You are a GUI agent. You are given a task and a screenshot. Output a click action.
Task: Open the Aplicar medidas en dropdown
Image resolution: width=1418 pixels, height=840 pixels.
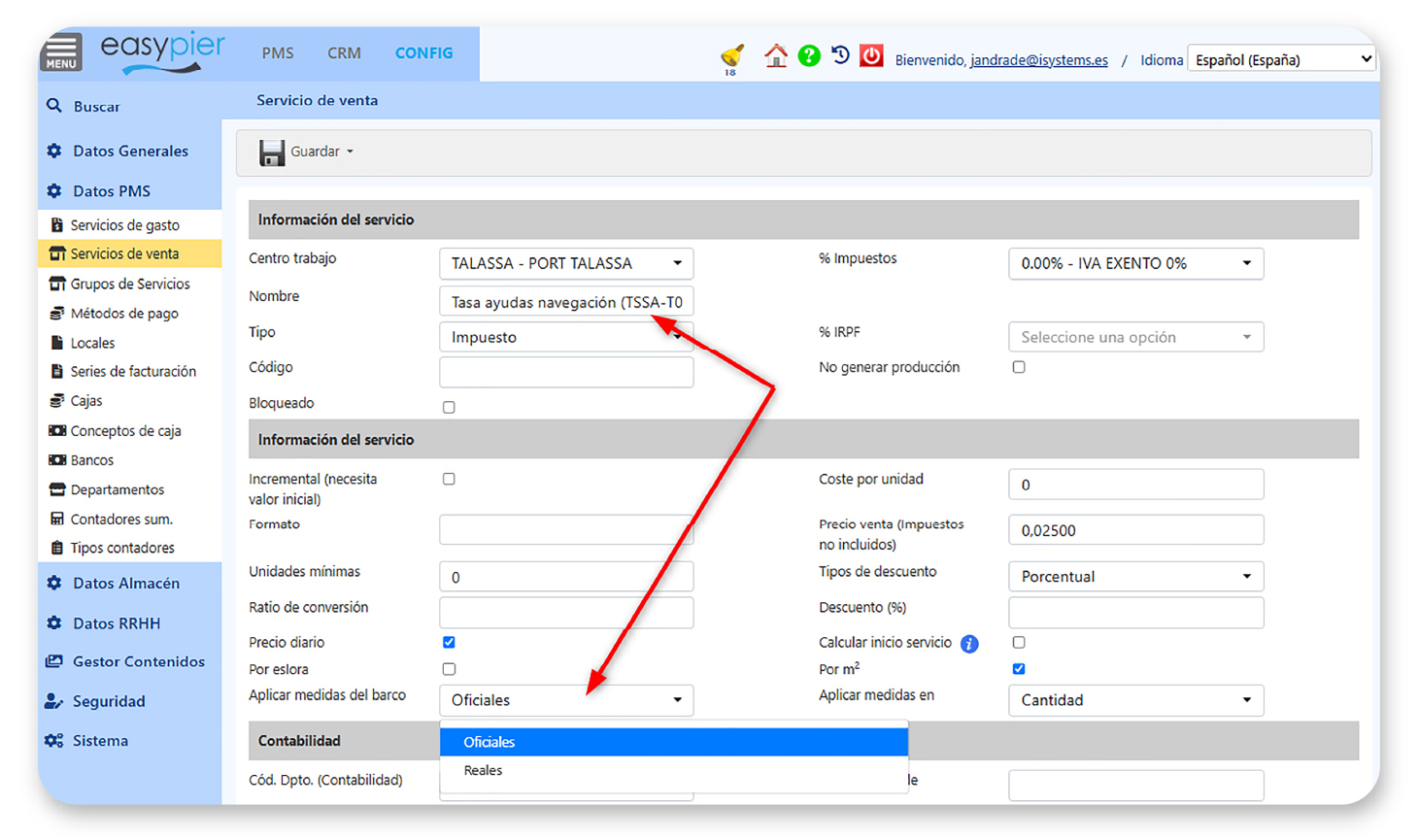[1136, 700]
